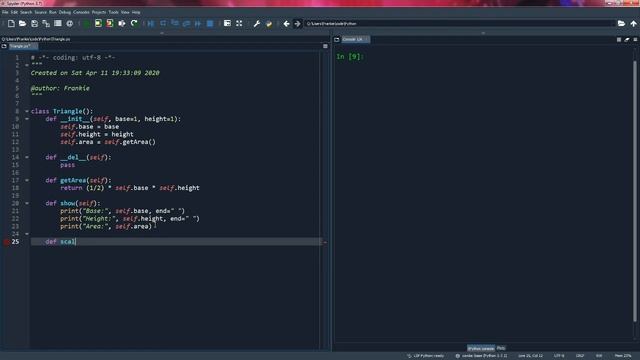Click the Save all files icon

point(46,24)
